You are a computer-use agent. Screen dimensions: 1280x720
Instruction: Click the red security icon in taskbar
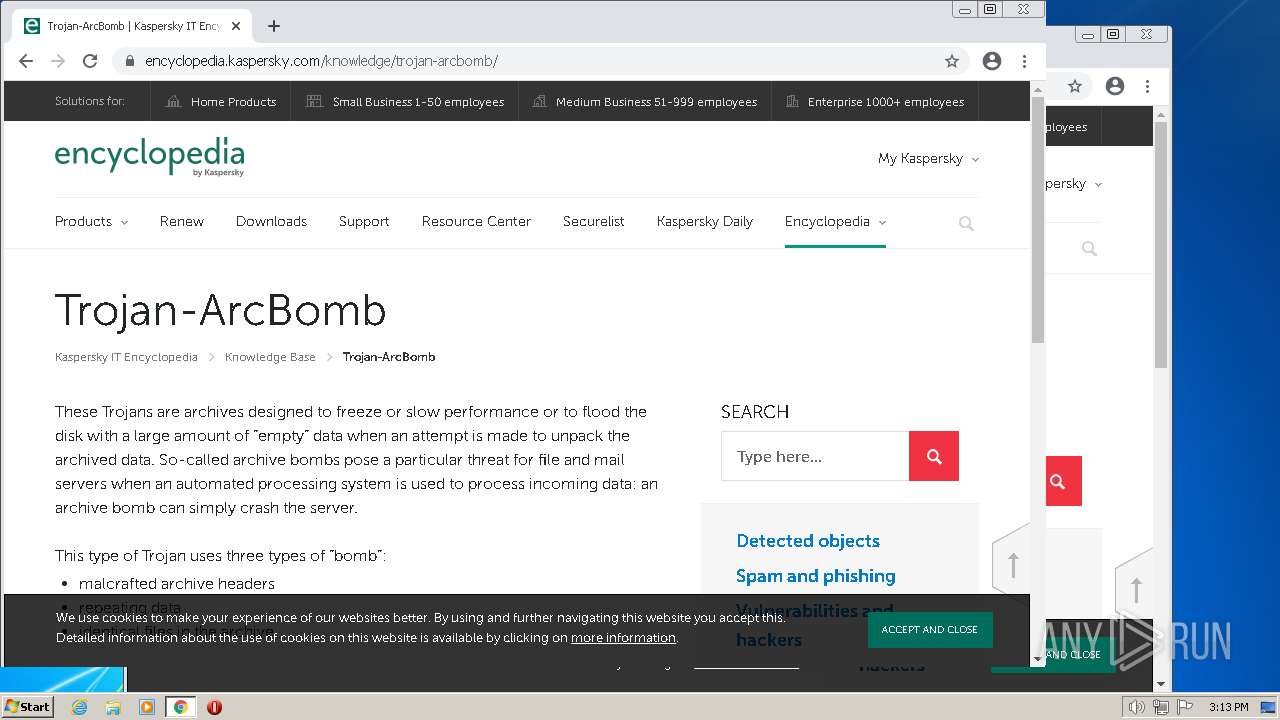(x=214, y=707)
